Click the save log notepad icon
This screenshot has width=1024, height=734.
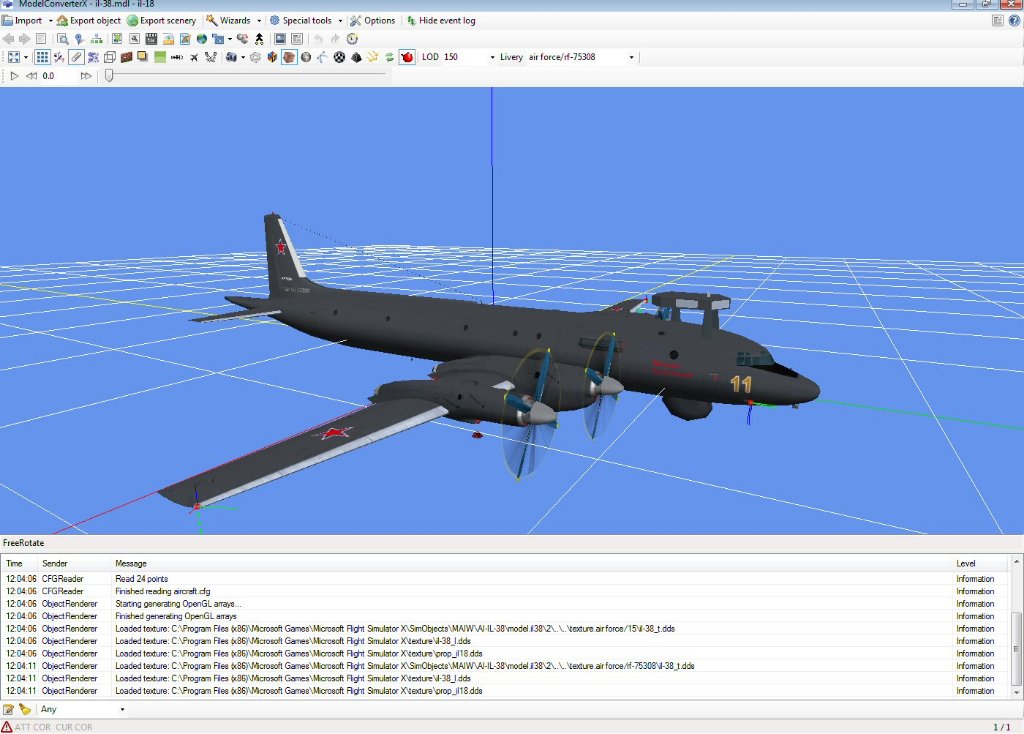coord(8,710)
